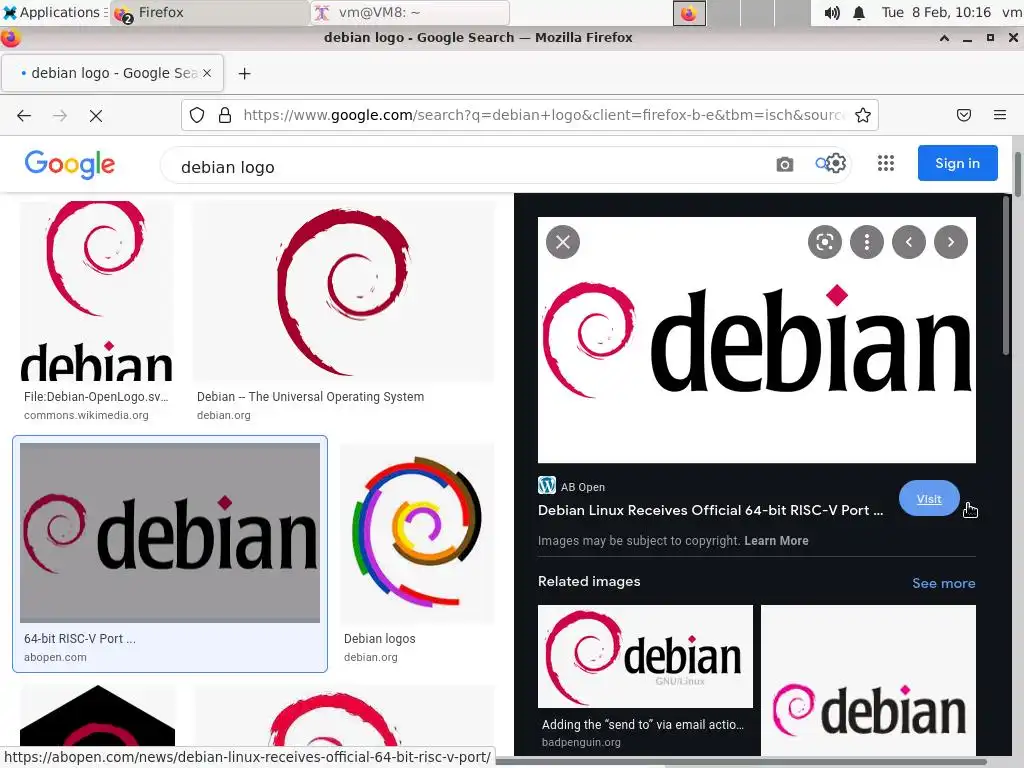1024x768 pixels.
Task: Open black hexagon logo thumbnail
Action: coord(98,716)
